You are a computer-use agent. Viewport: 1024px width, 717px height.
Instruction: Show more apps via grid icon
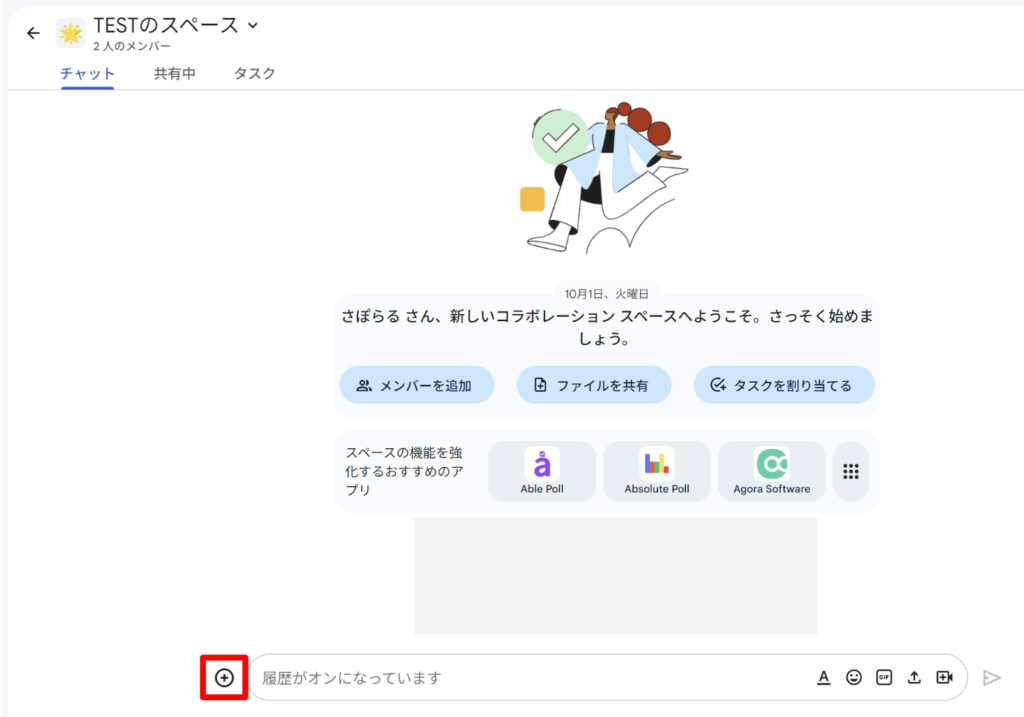851,471
